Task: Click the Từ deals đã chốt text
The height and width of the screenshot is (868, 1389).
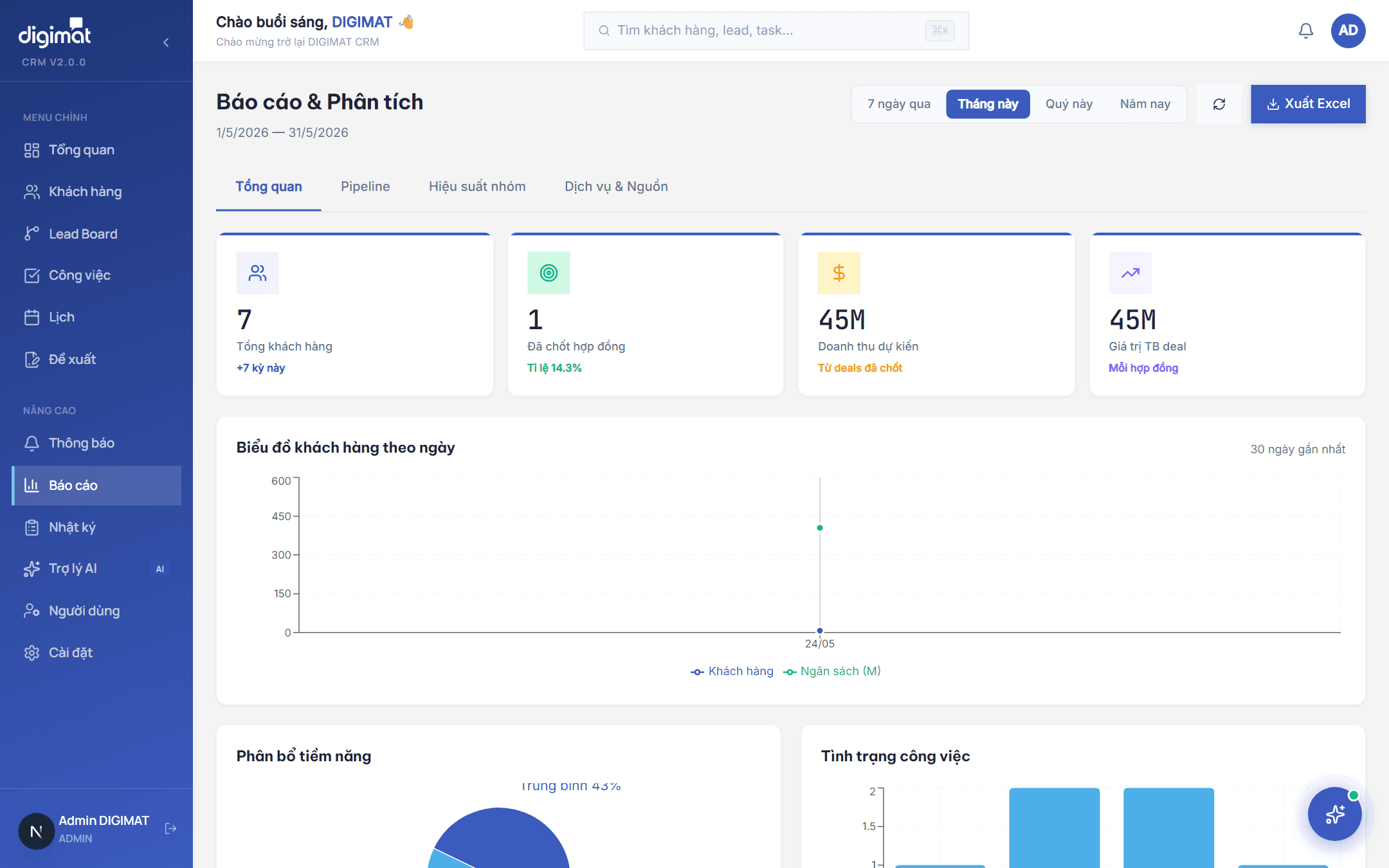Action: [x=860, y=368]
